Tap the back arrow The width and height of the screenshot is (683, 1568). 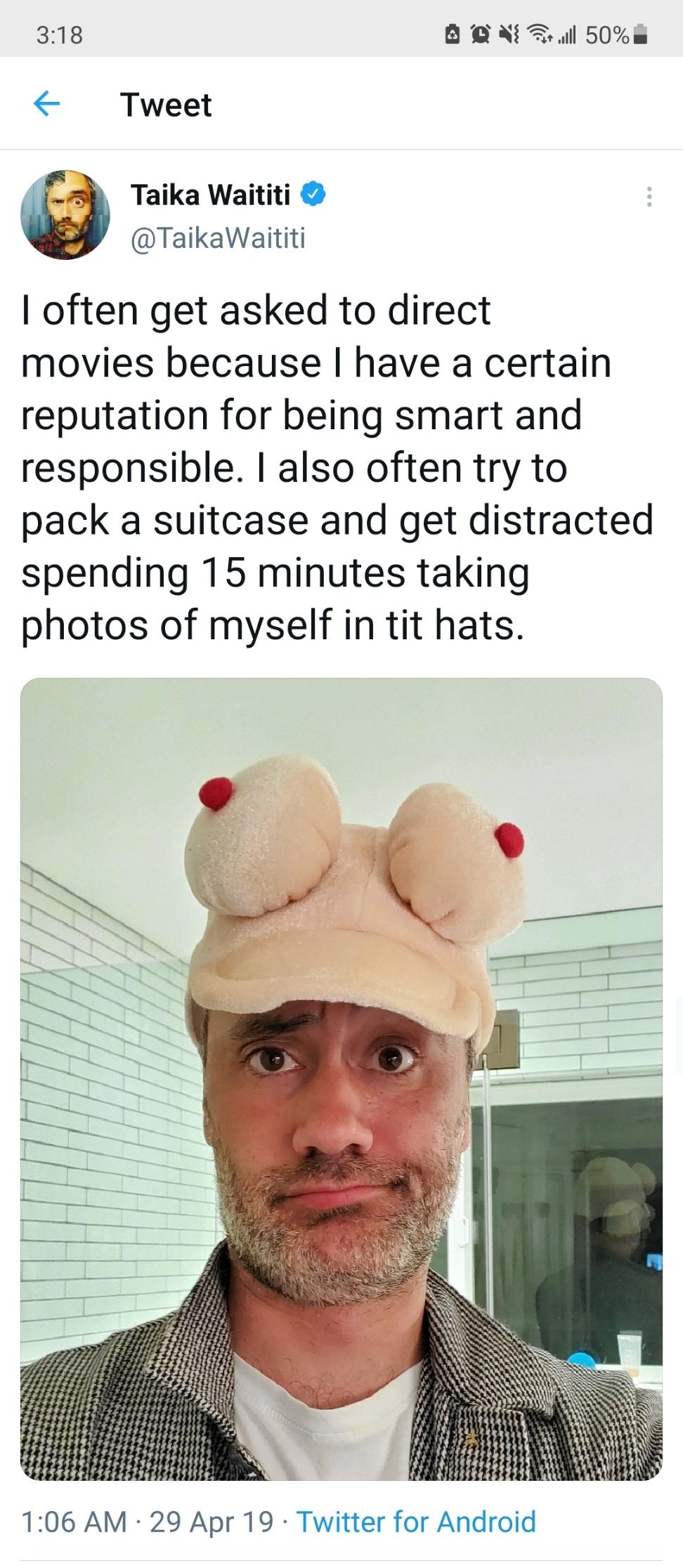coord(46,104)
